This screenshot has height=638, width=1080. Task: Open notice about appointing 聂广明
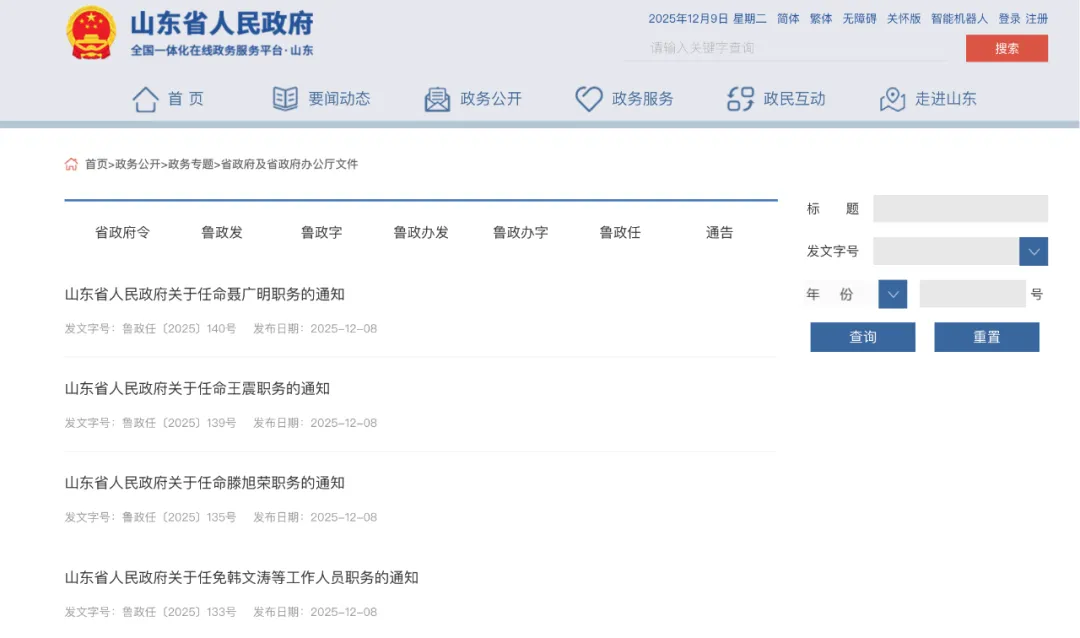coord(205,294)
